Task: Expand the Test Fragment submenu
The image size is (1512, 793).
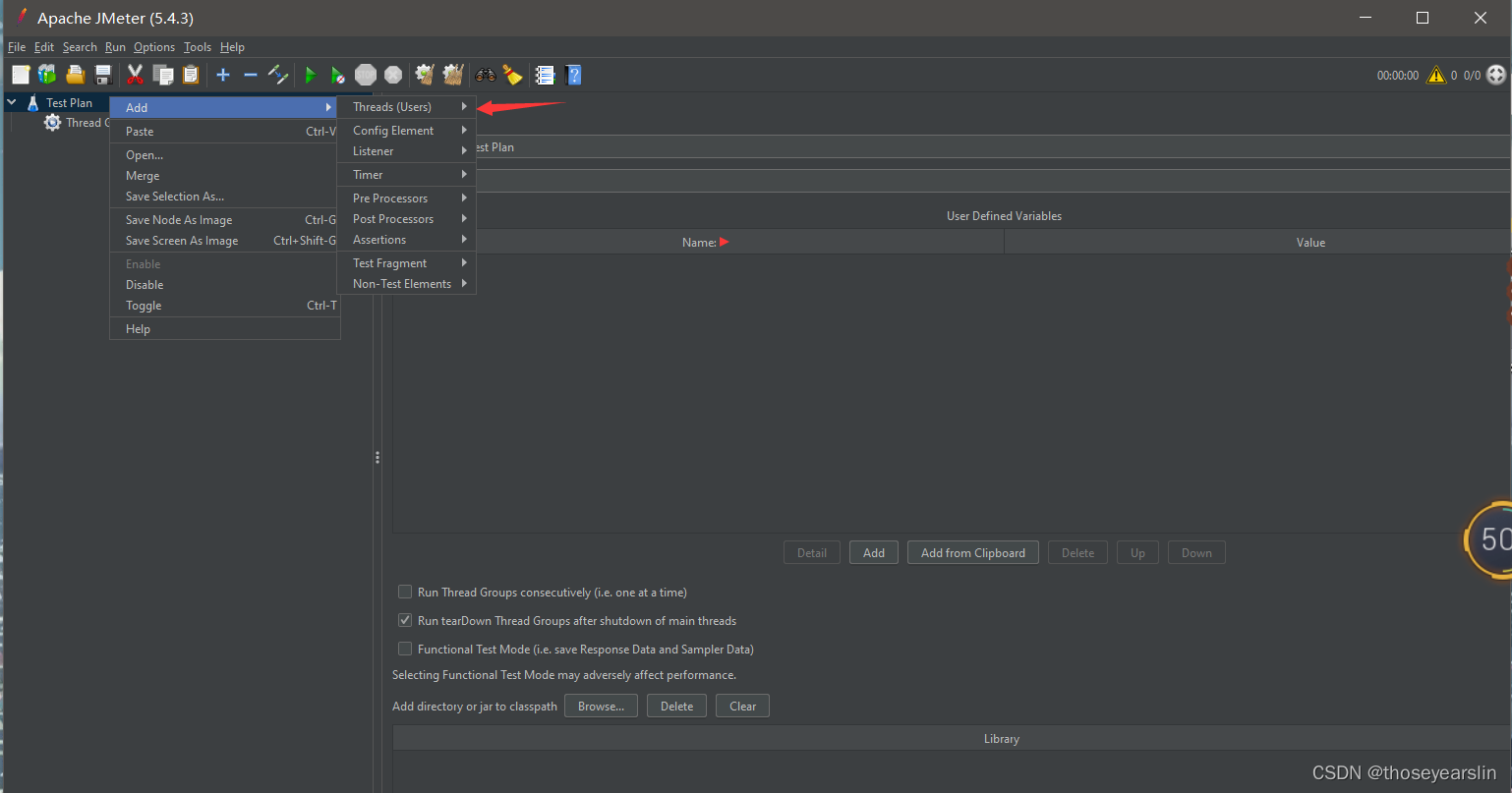Action: [x=407, y=263]
